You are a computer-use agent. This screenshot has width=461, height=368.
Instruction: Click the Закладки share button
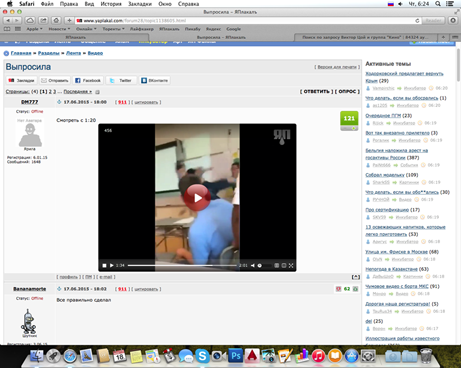[21, 80]
